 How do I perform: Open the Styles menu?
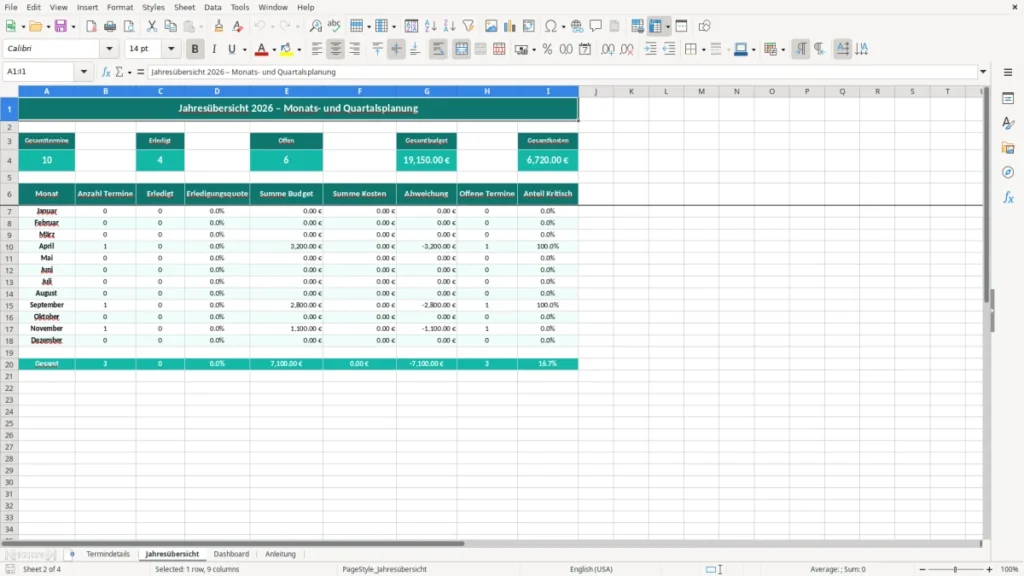pyautogui.click(x=153, y=7)
